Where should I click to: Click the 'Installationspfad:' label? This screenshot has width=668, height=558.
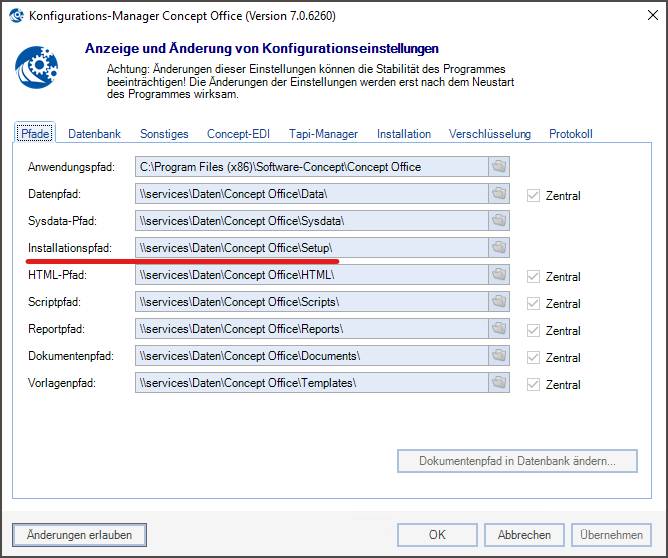click(x=70, y=247)
